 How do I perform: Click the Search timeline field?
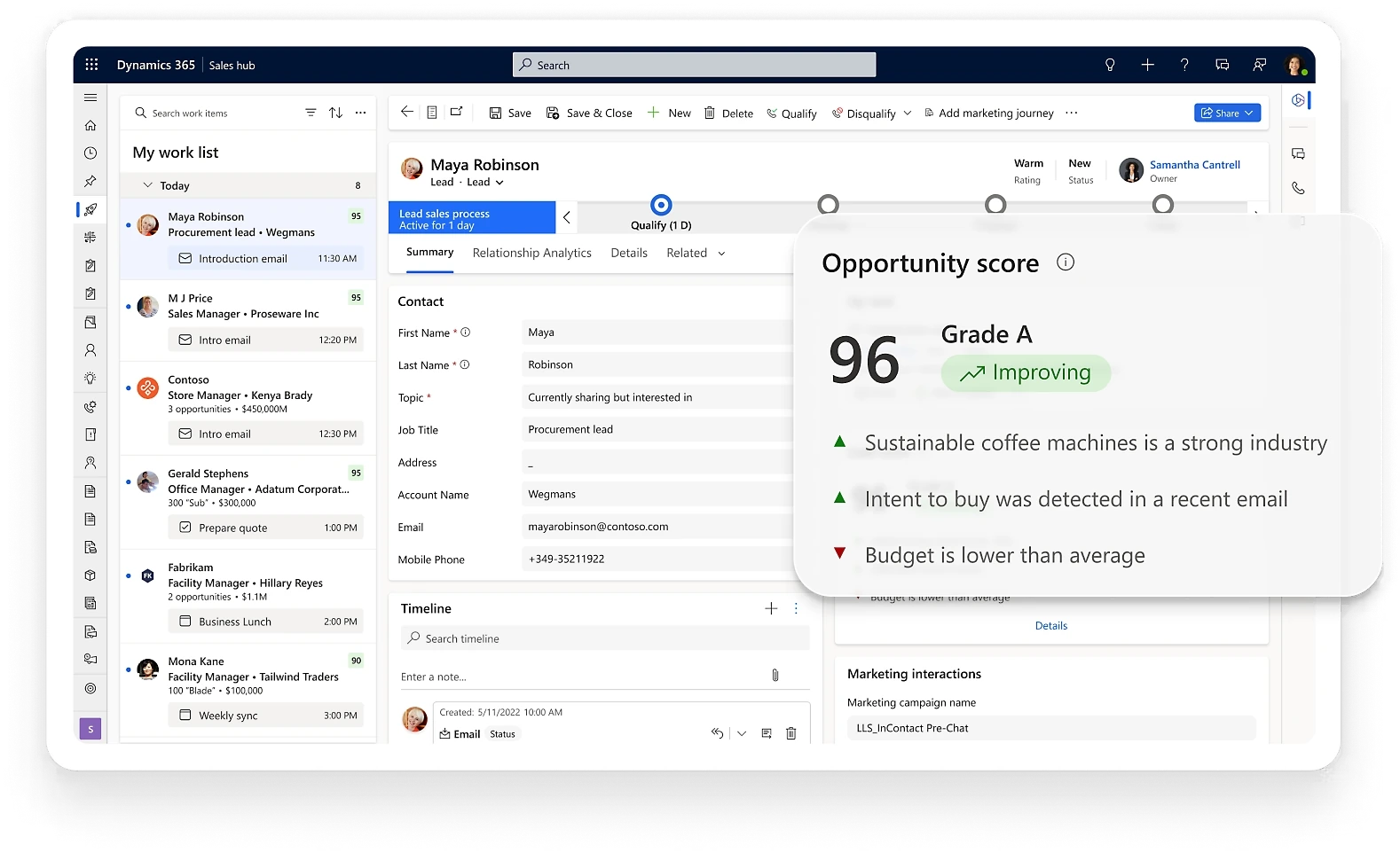click(605, 638)
